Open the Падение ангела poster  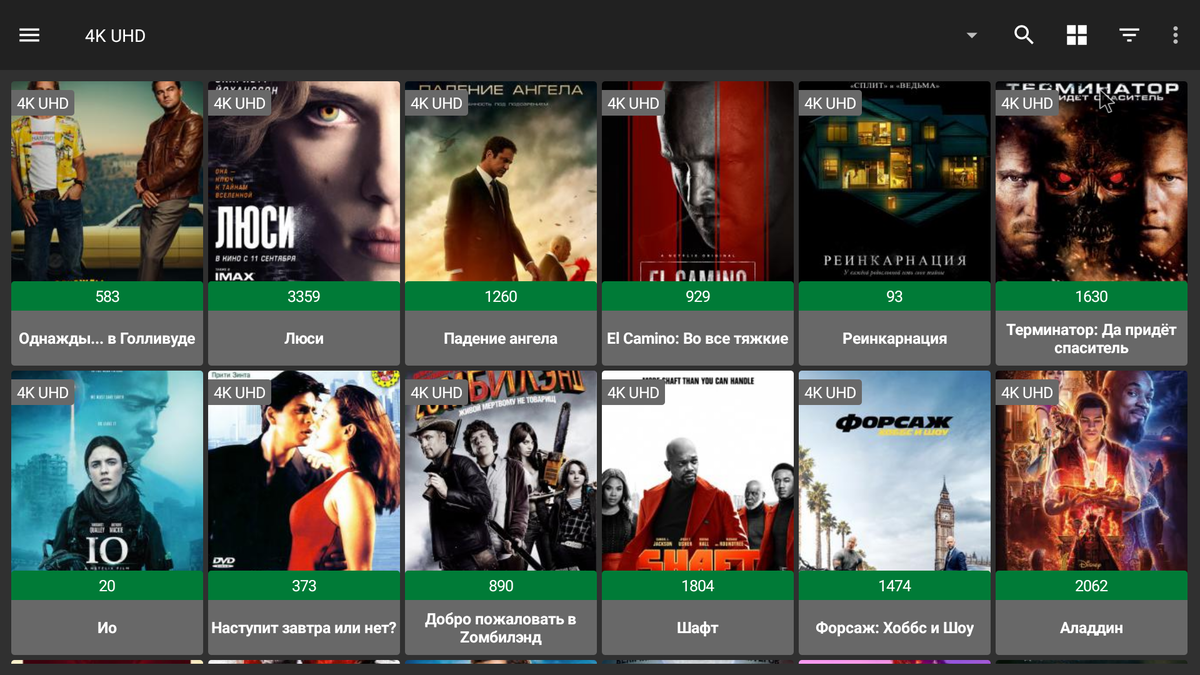[501, 182]
